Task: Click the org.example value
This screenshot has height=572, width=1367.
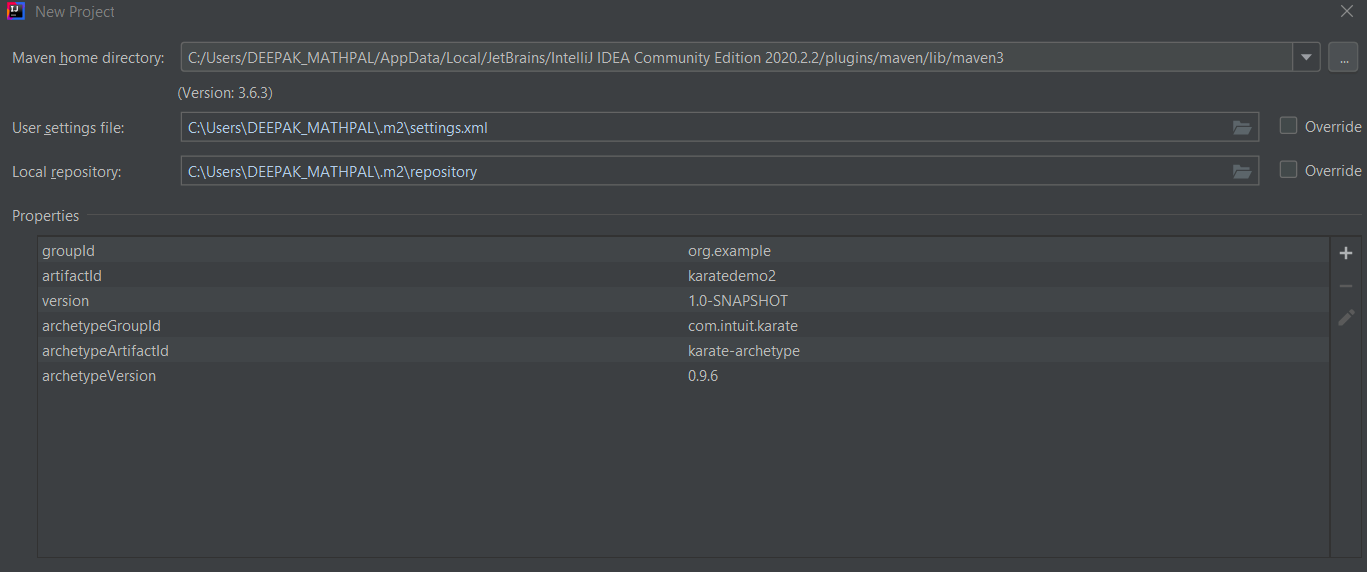Action: pyautogui.click(x=729, y=251)
